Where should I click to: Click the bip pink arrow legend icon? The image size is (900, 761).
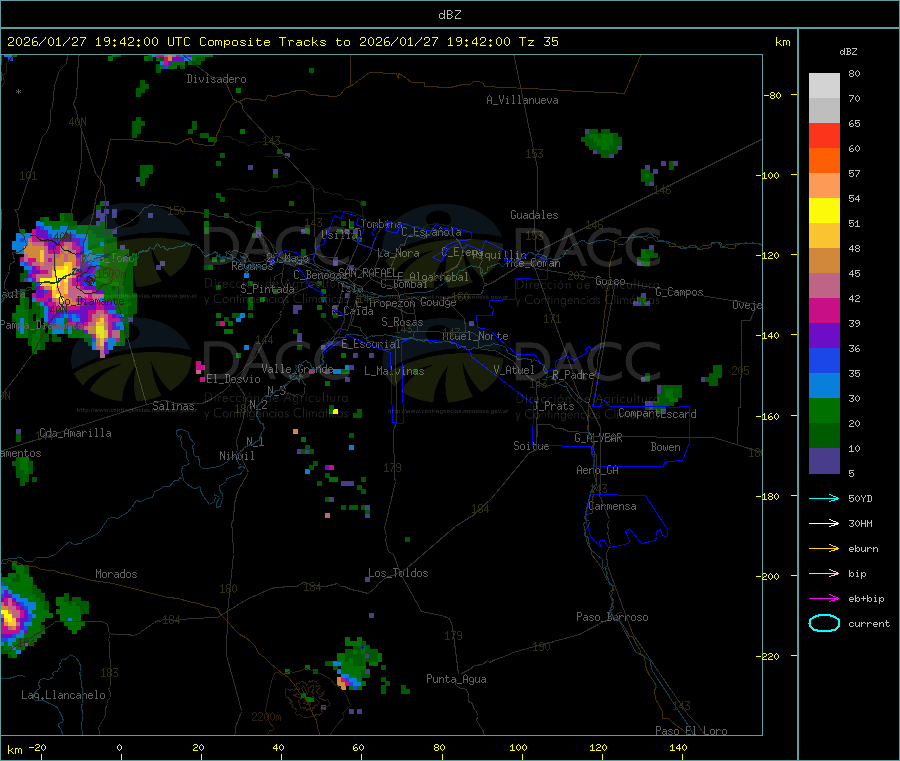pyautogui.click(x=824, y=573)
